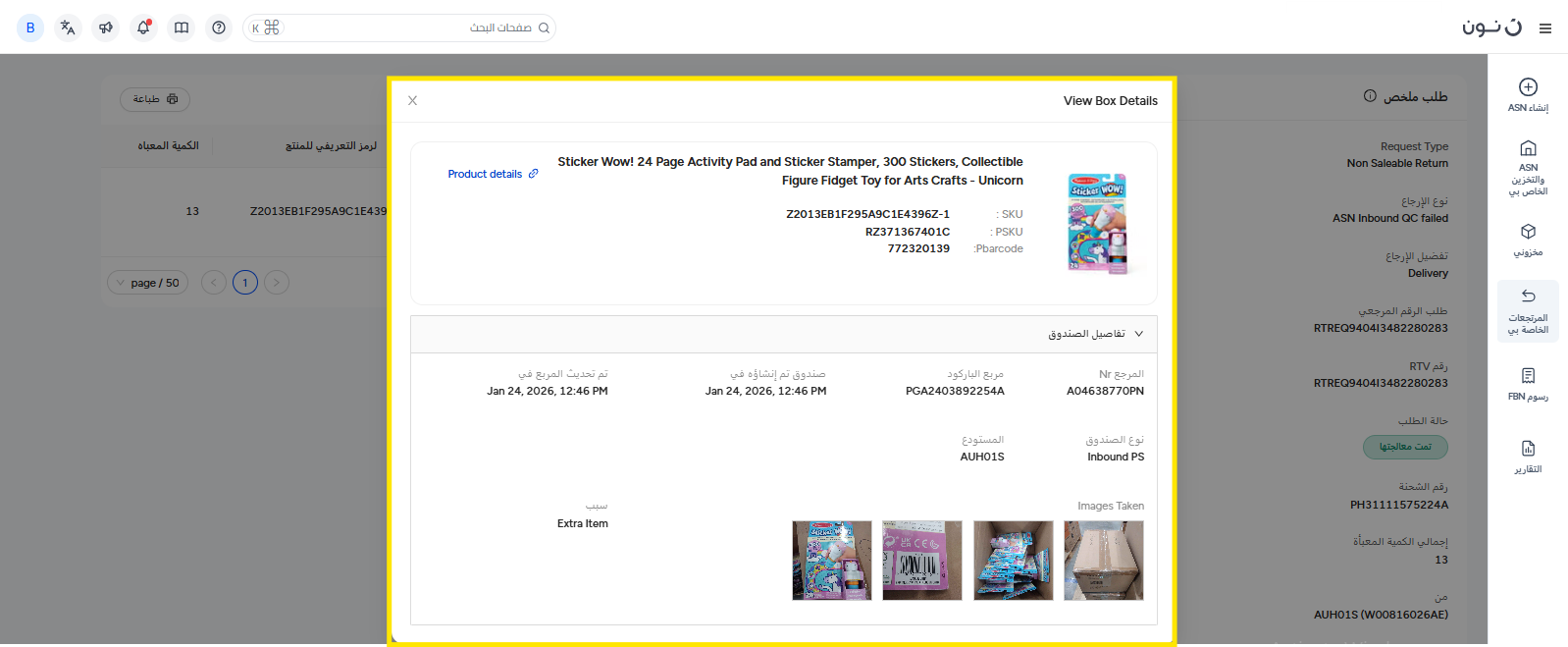Open the language translate icon
This screenshot has height=647, width=1568.
click(68, 27)
